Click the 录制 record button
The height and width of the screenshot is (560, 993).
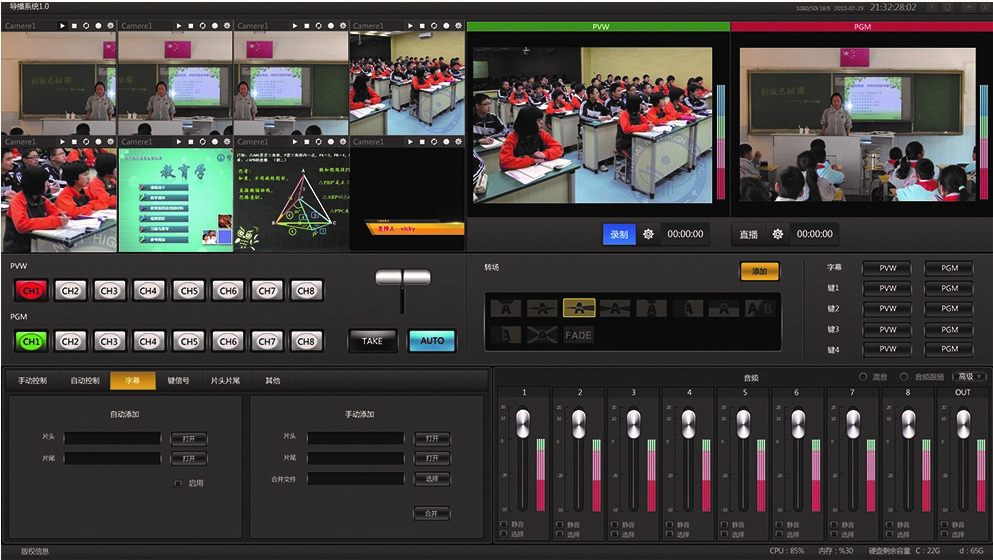coord(619,234)
